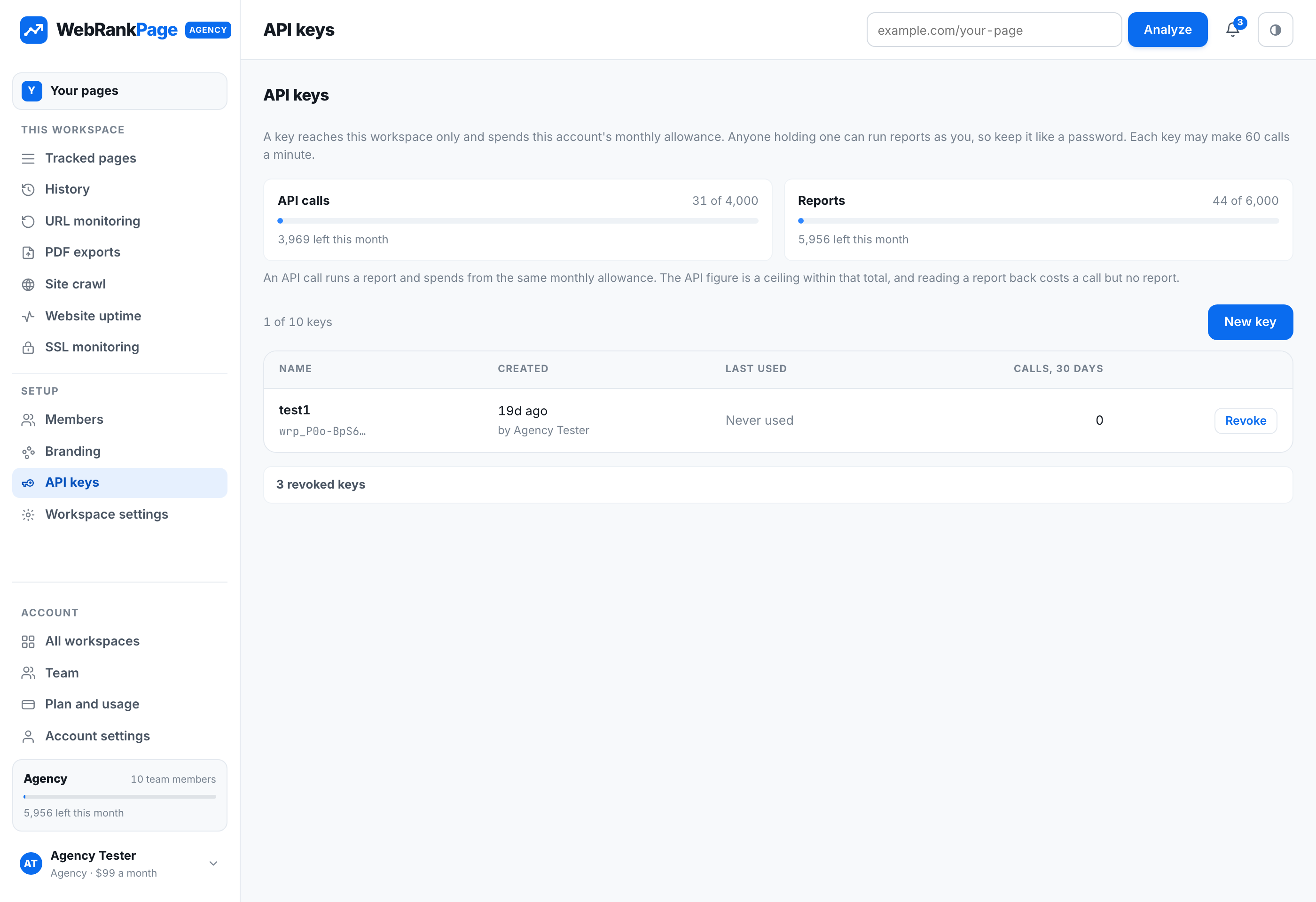1316x902 pixels.
Task: Click the All workspaces grid icon
Action: (28, 641)
